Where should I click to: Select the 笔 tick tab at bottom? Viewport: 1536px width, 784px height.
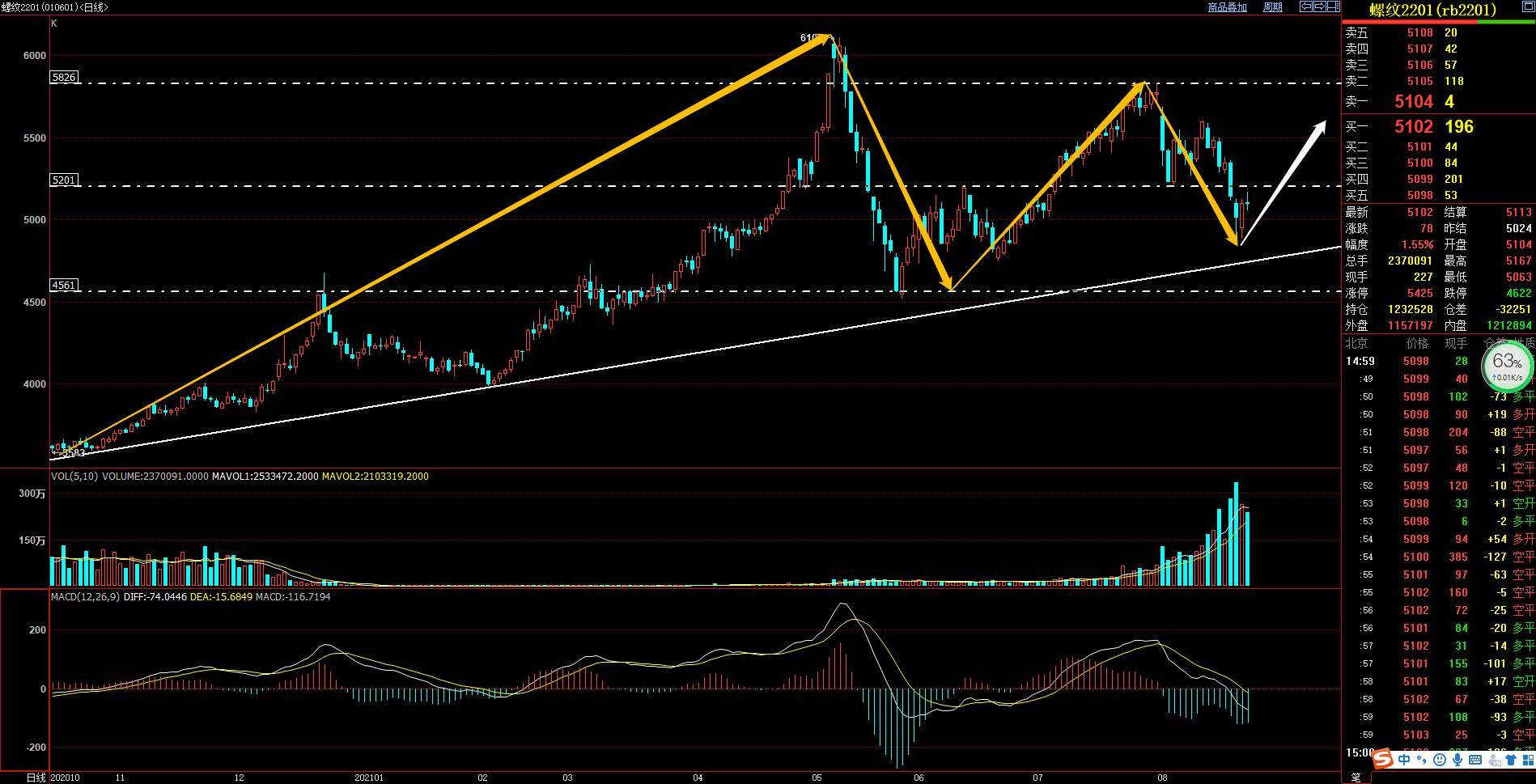[1356, 778]
